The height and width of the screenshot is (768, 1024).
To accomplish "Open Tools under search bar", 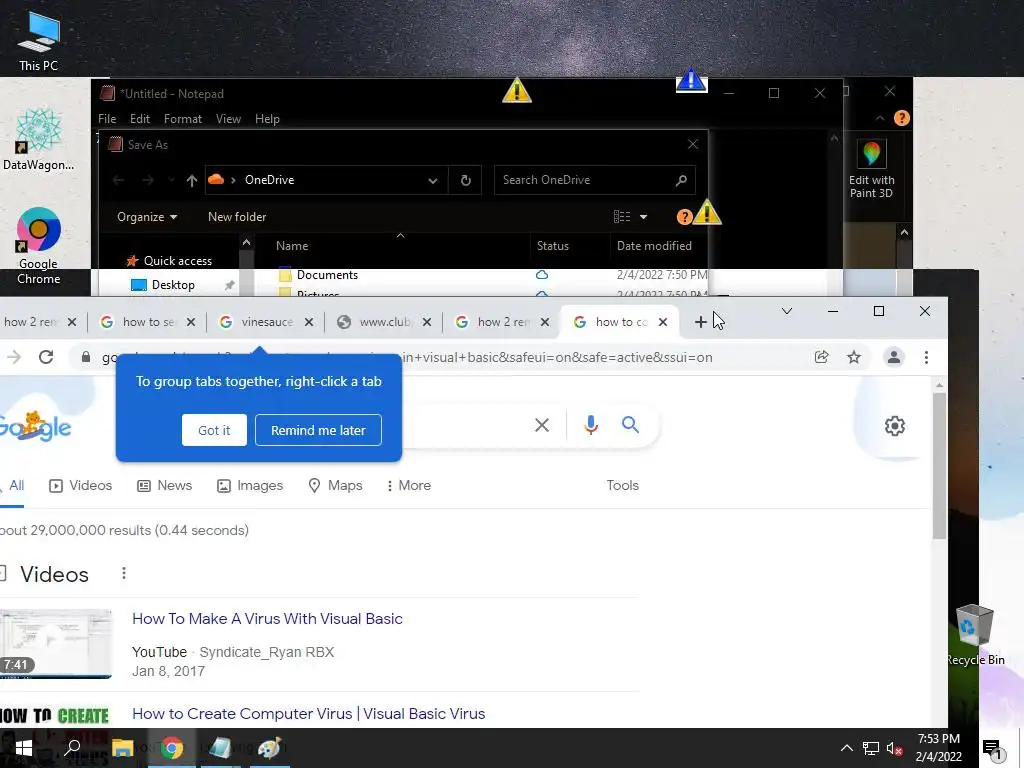I will [622, 486].
